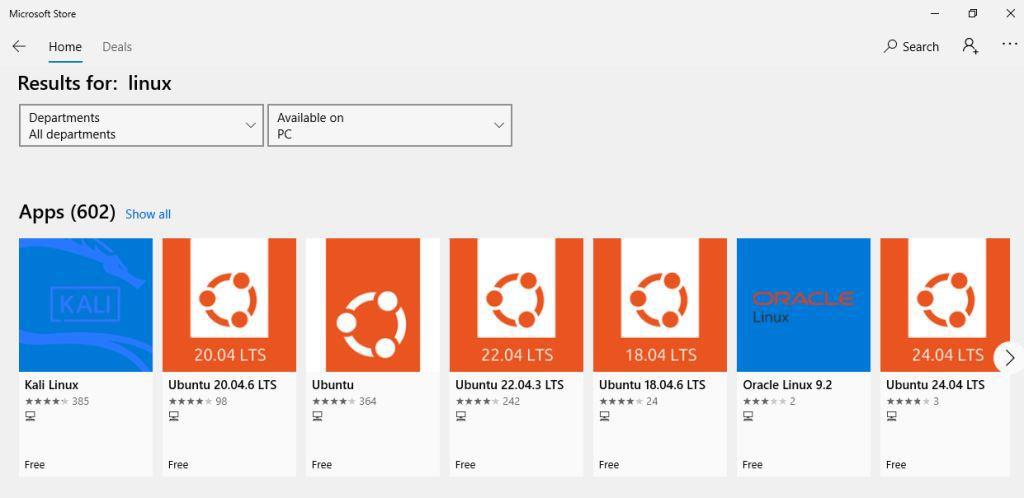This screenshot has width=1024, height=498.
Task: Click the PC device icon under Ubuntu 364 ratings
Action: coord(317,416)
